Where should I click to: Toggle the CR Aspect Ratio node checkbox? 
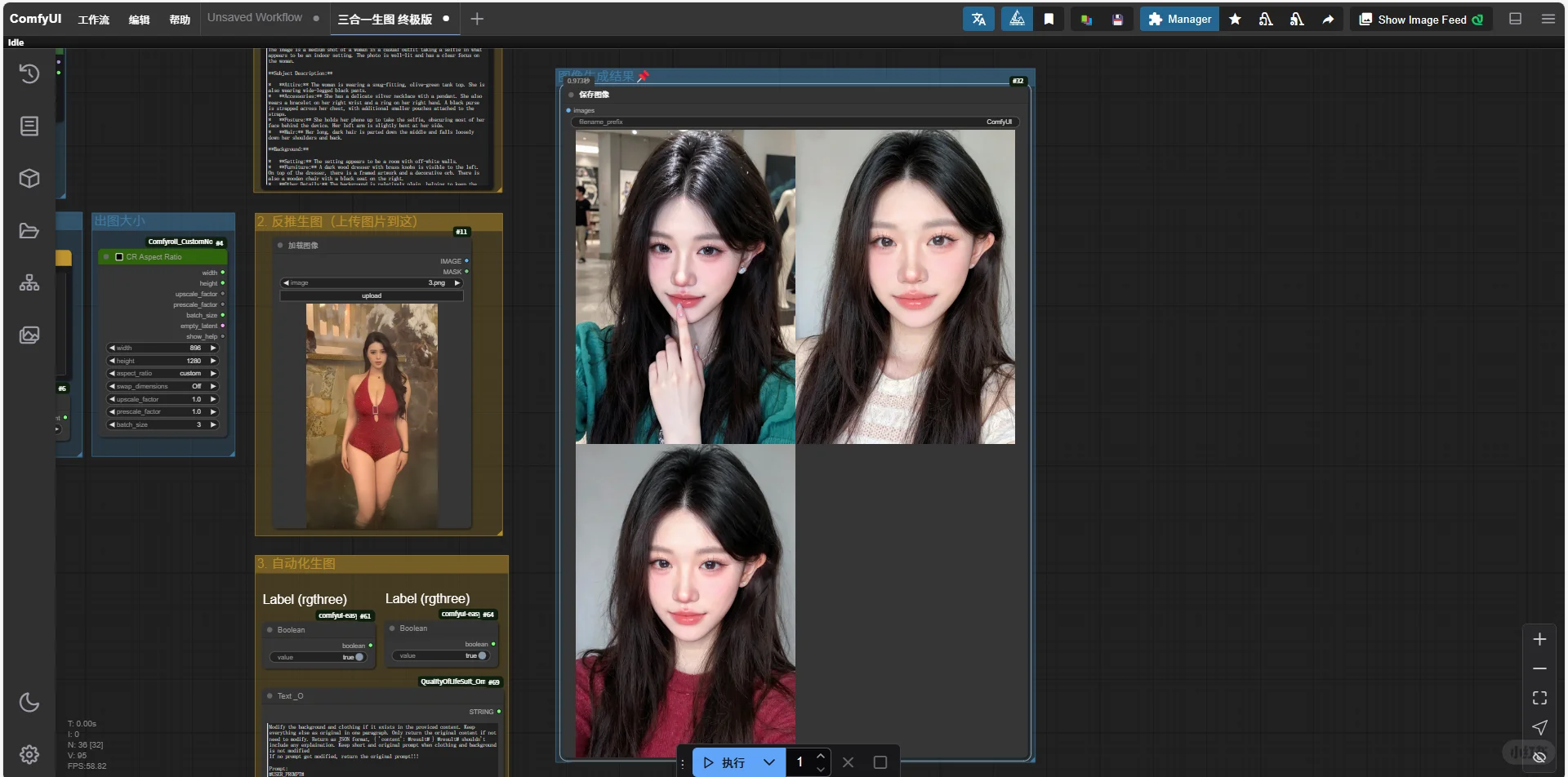coord(119,256)
